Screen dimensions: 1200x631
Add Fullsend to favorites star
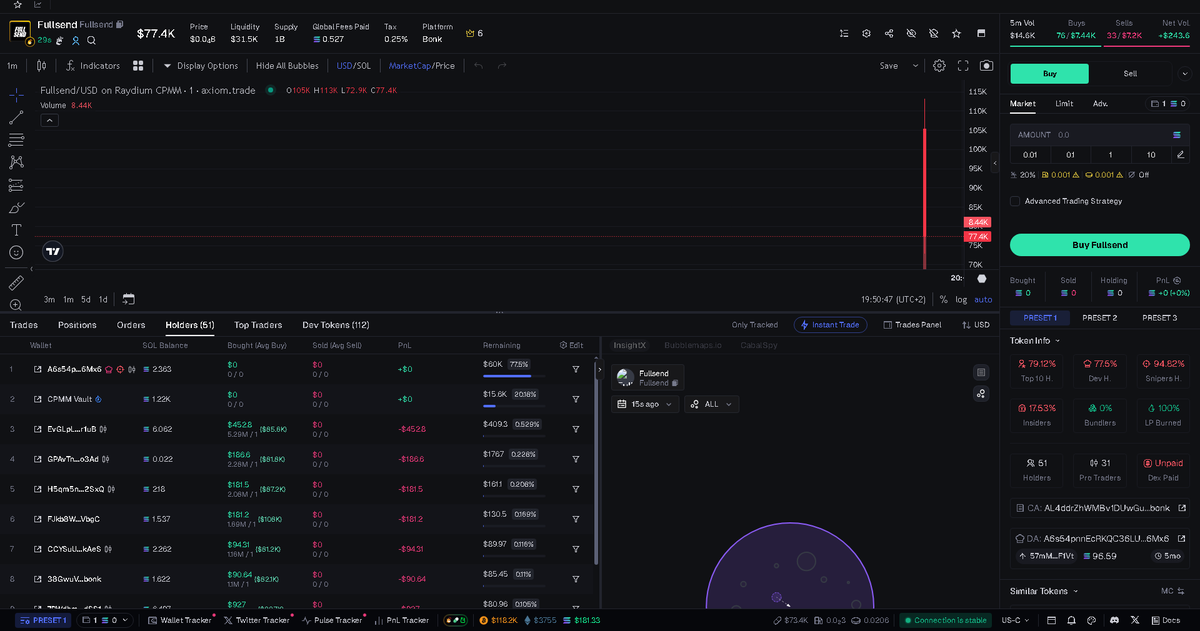coord(956,33)
